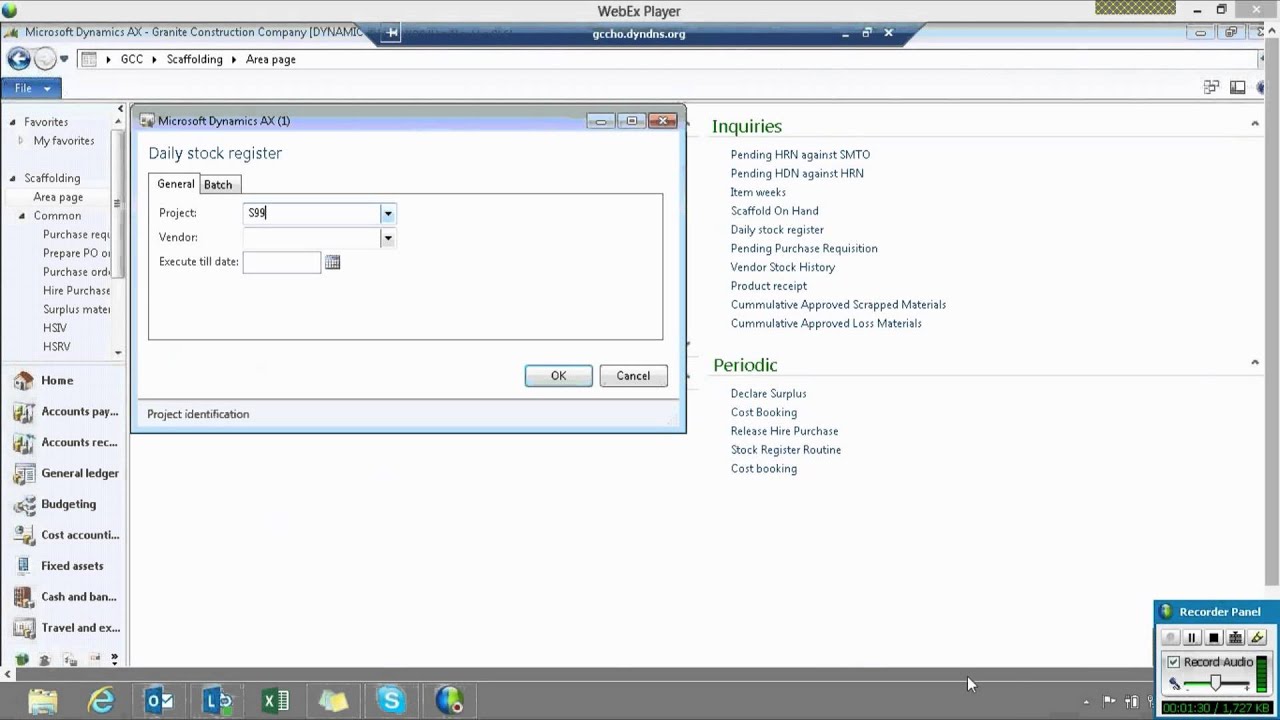Open the File menu
The width and height of the screenshot is (1280, 720).
pyautogui.click(x=32, y=88)
